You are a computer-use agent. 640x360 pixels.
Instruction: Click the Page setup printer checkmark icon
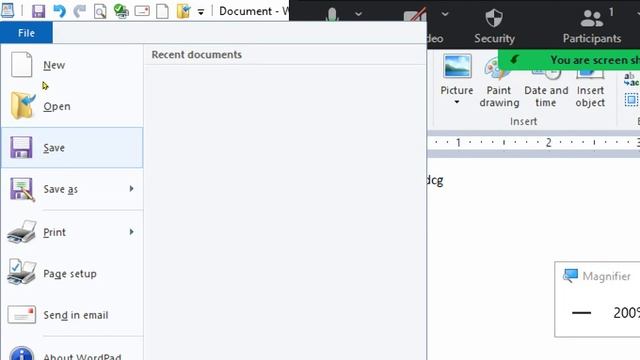(21, 271)
